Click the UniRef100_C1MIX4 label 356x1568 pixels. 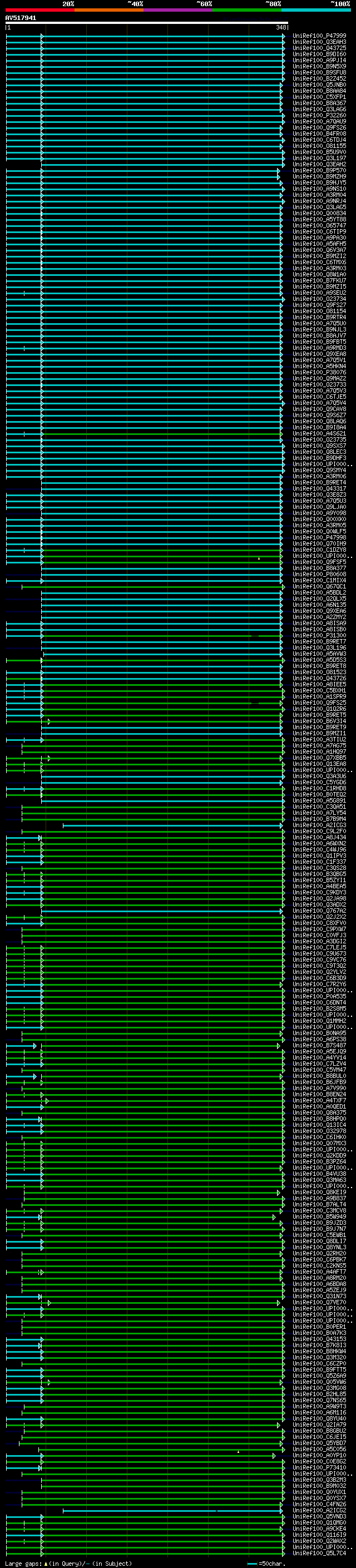pyautogui.click(x=319, y=580)
